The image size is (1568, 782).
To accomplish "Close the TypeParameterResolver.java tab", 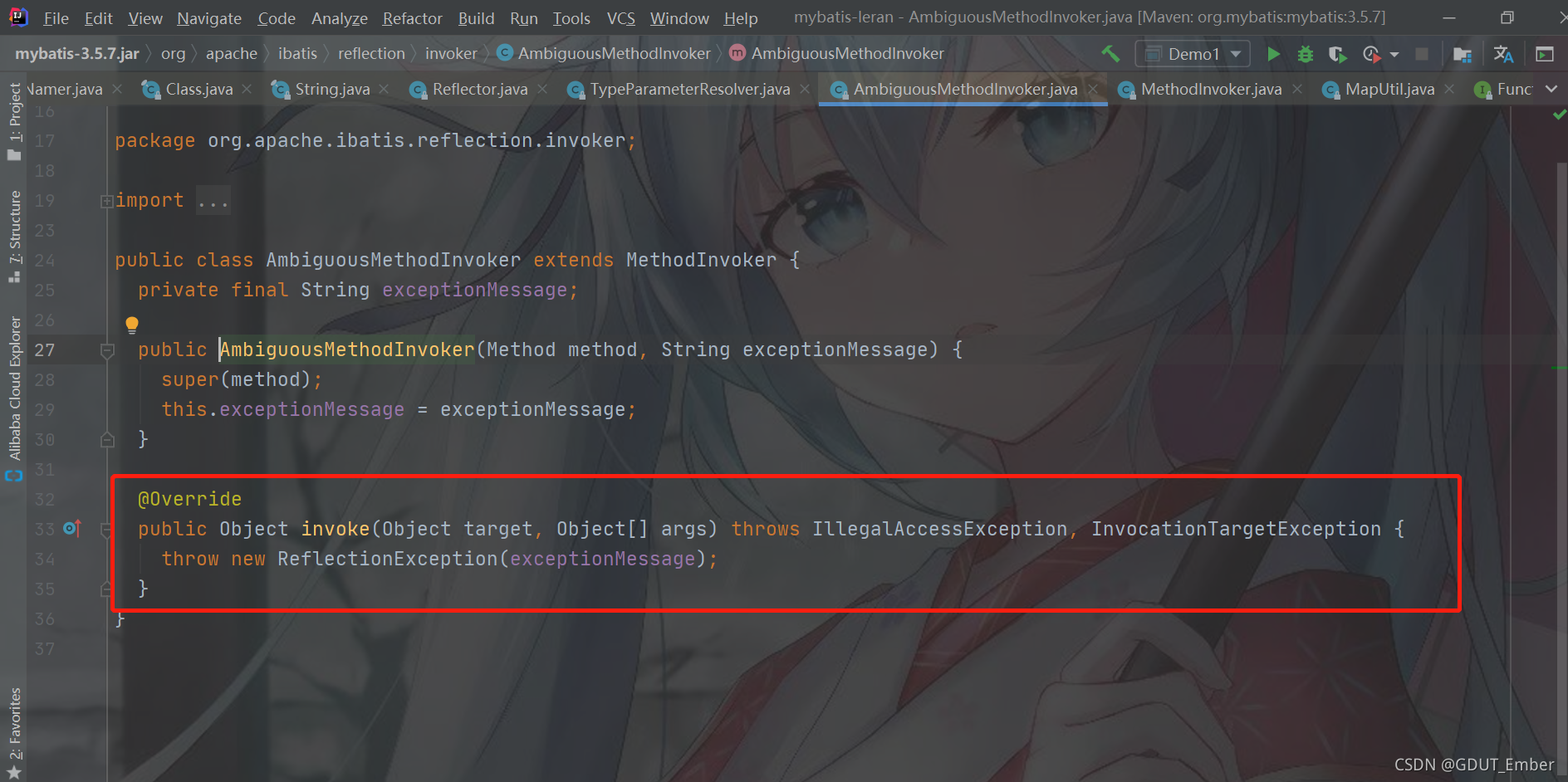I will 805,89.
